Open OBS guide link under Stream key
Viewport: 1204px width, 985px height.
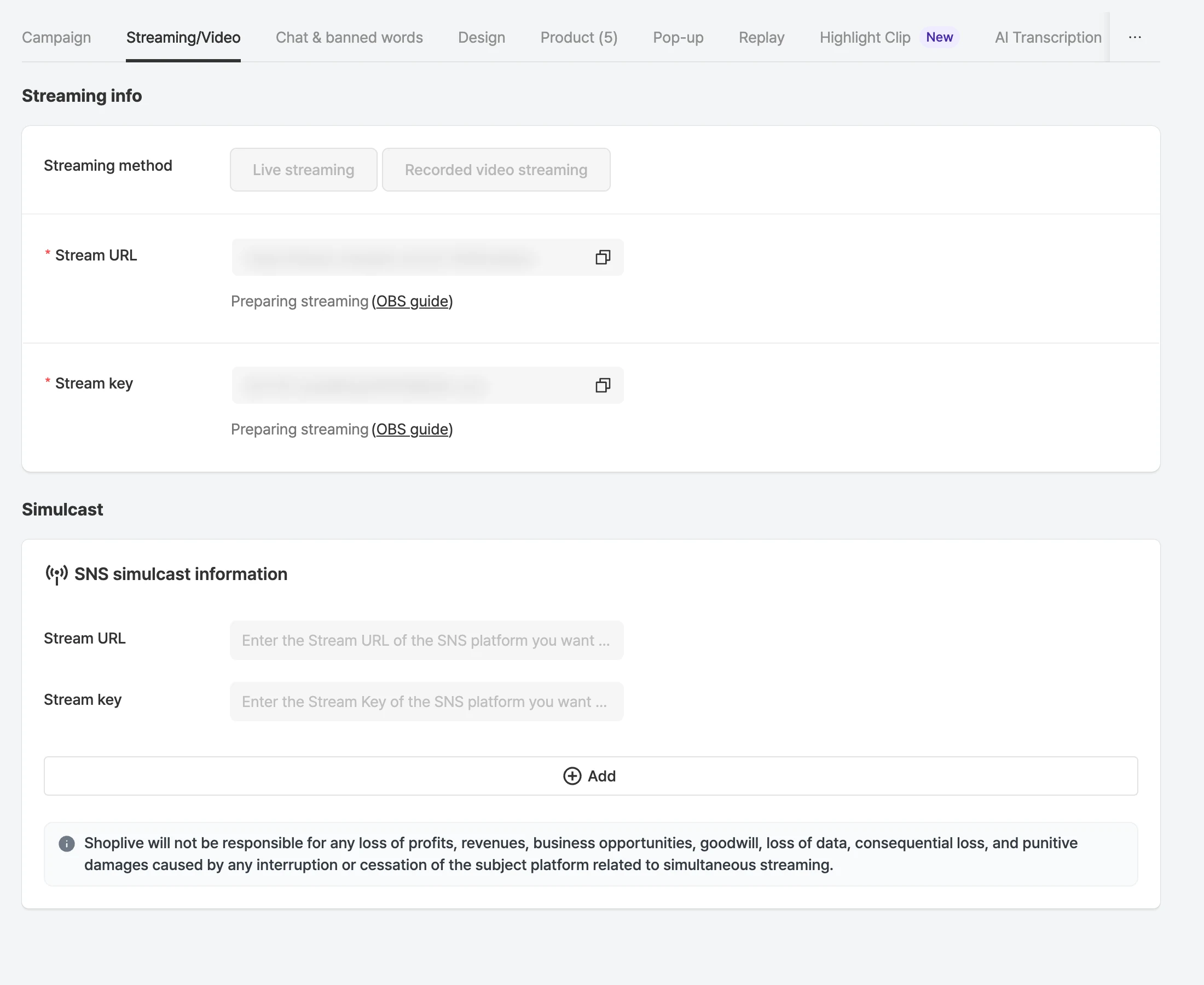(x=413, y=430)
